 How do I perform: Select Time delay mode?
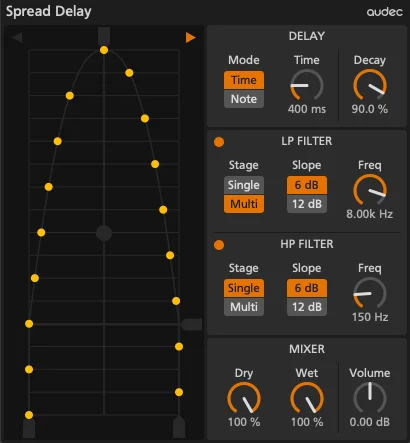click(x=244, y=80)
